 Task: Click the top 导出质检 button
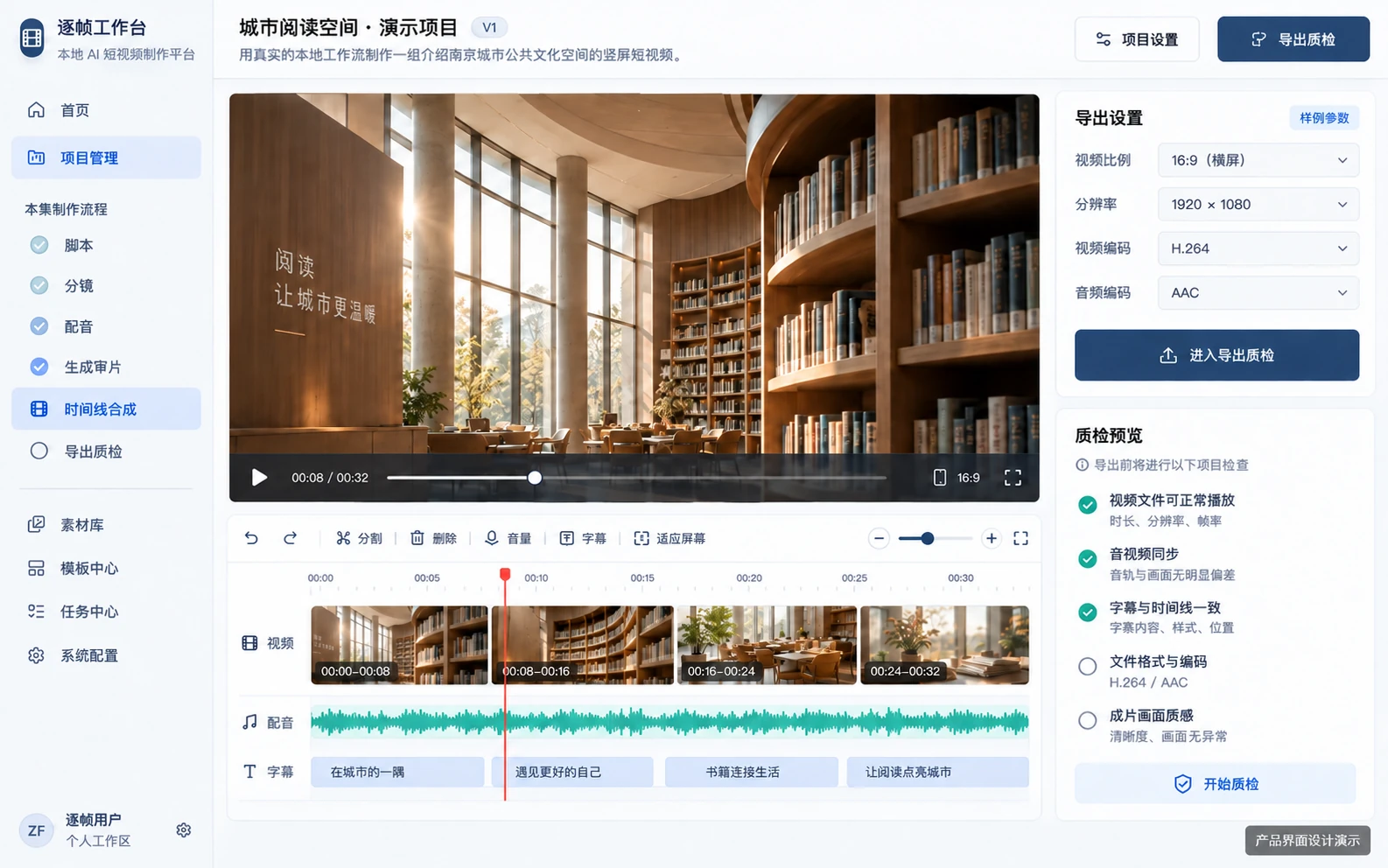coord(1293,39)
